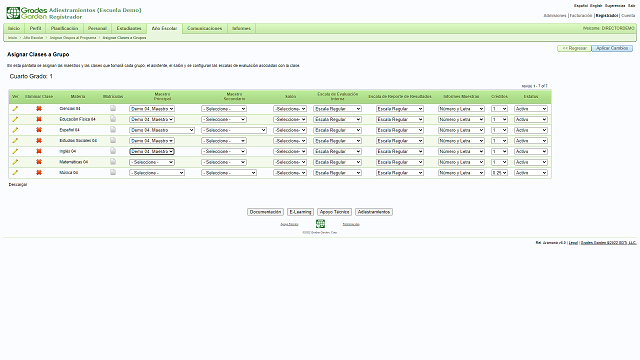Select the Año Escolar tab

(x=164, y=29)
